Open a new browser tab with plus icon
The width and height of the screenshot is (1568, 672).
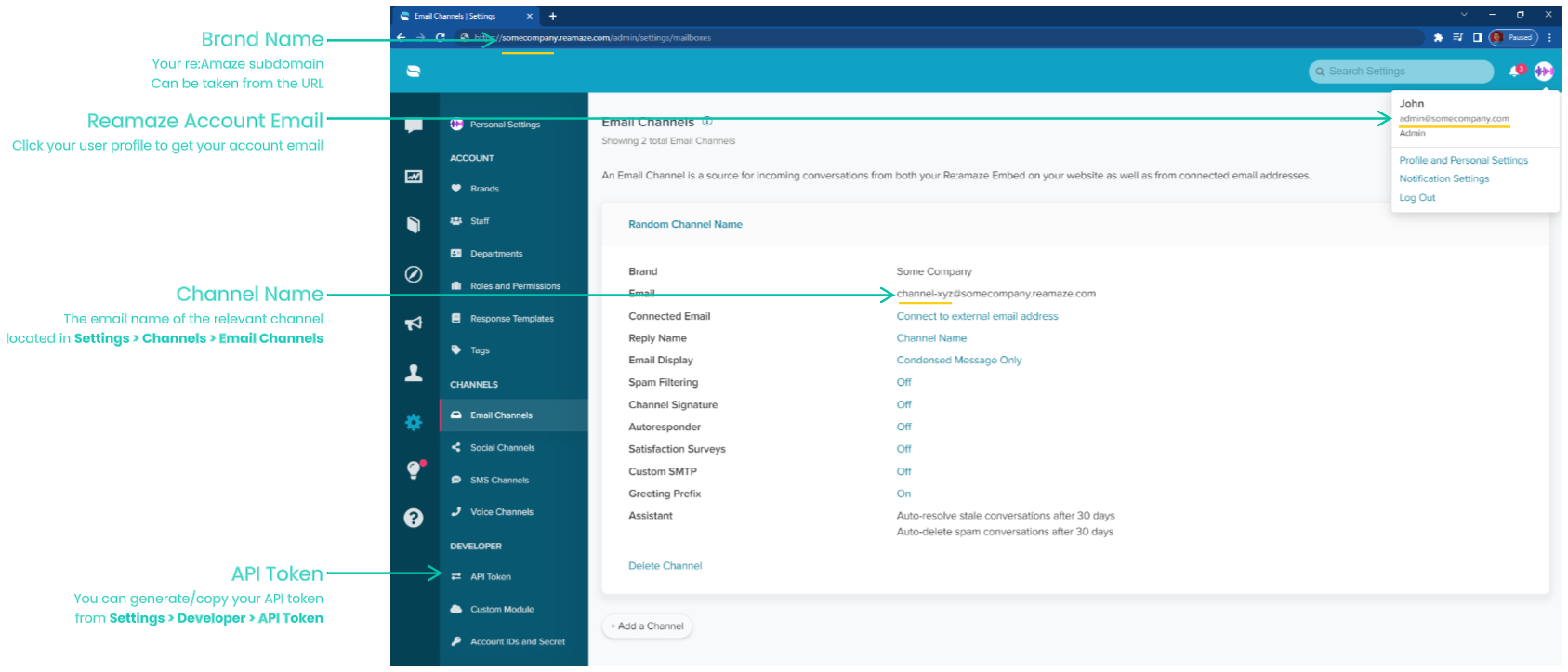553,16
